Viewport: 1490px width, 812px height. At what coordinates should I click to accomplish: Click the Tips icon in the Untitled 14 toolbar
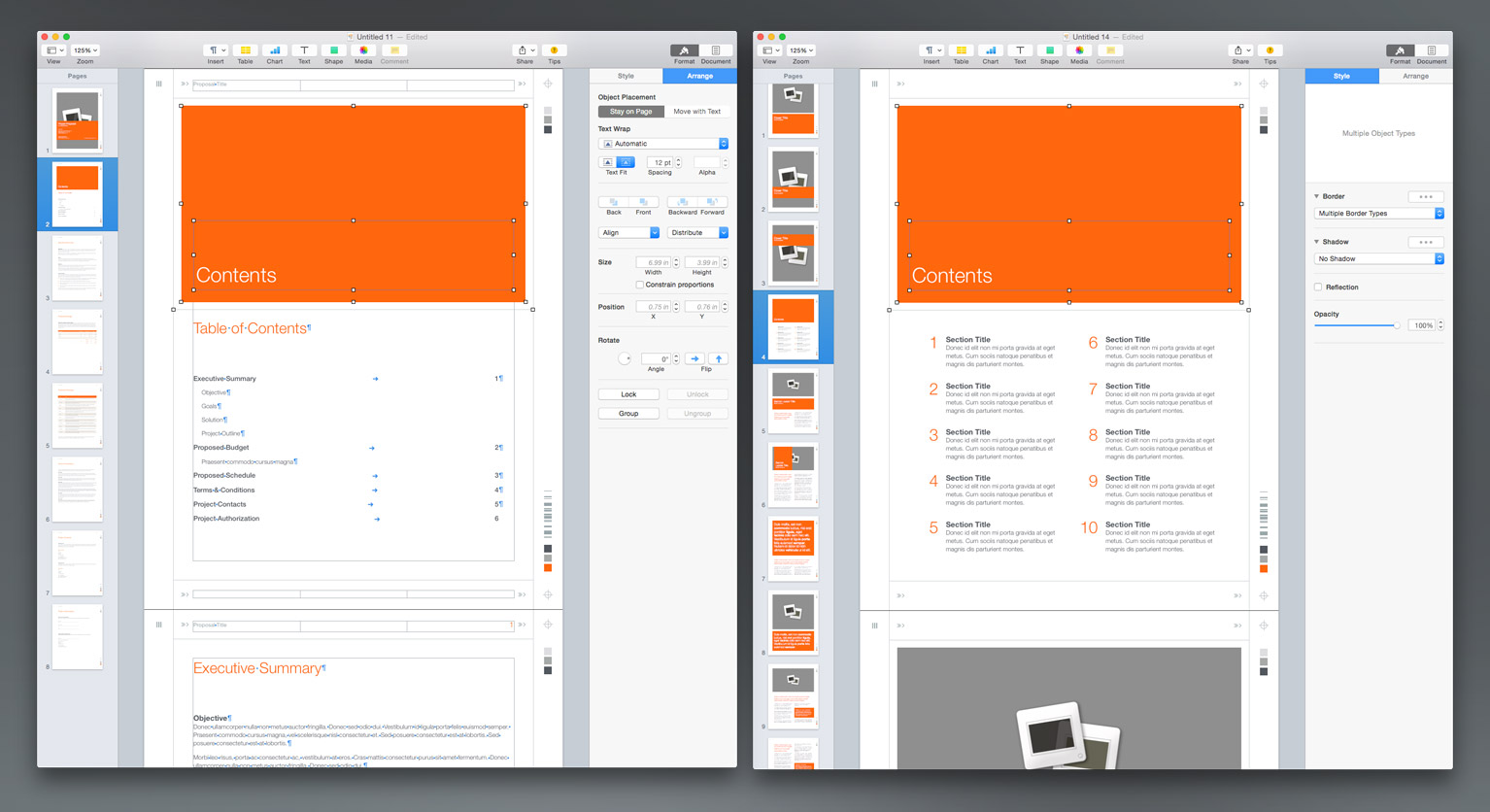click(x=1270, y=51)
